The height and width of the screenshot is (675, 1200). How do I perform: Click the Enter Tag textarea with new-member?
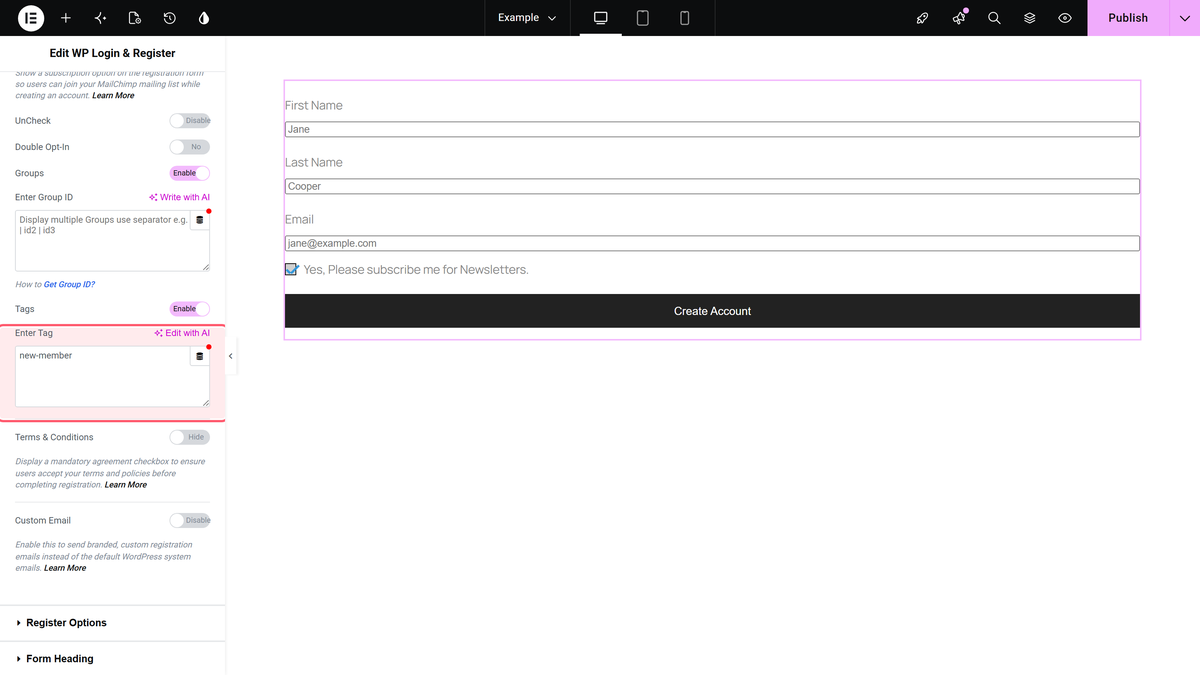(x=112, y=376)
